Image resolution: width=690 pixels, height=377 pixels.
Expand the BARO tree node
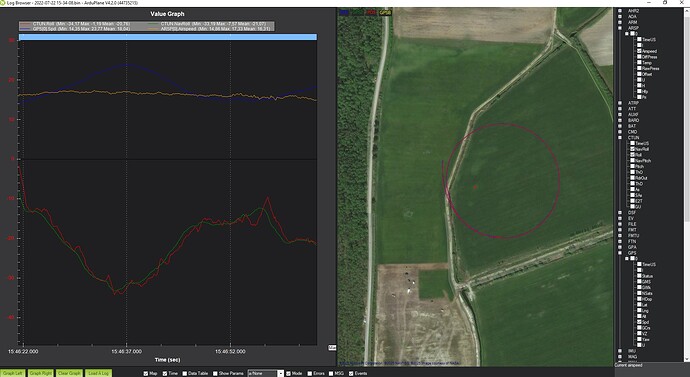click(620, 120)
